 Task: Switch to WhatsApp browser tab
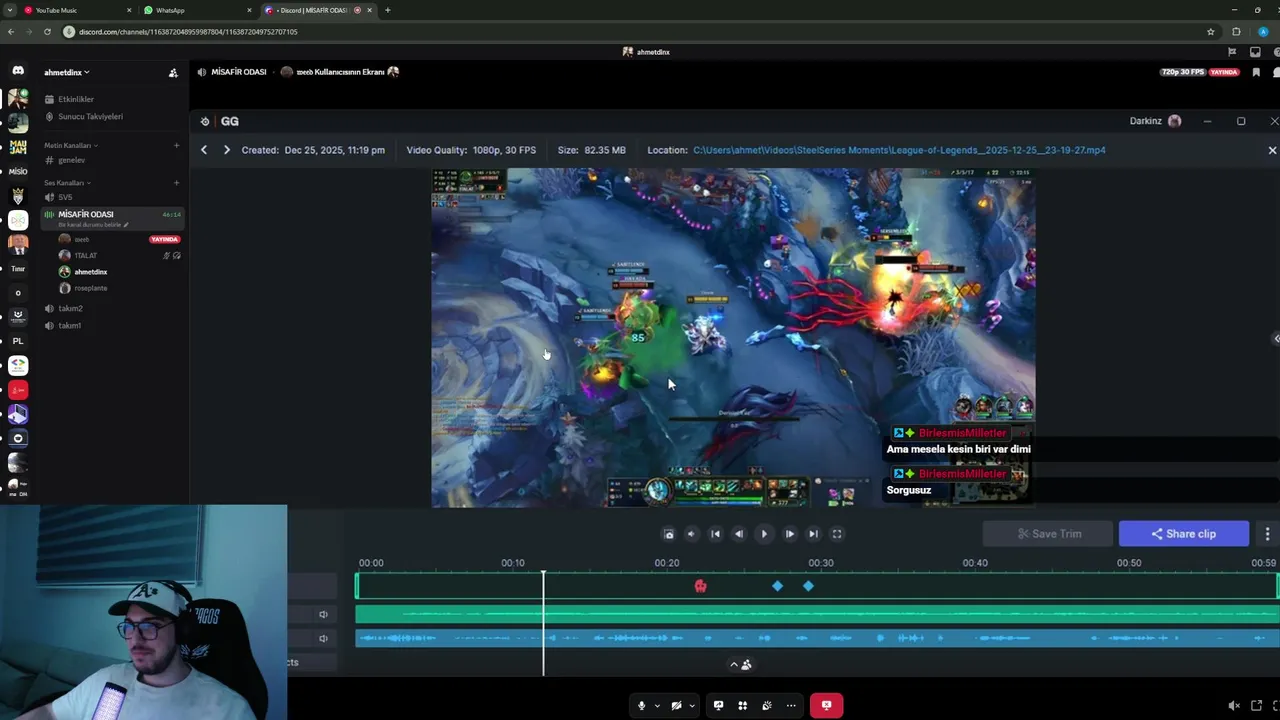pos(170,10)
